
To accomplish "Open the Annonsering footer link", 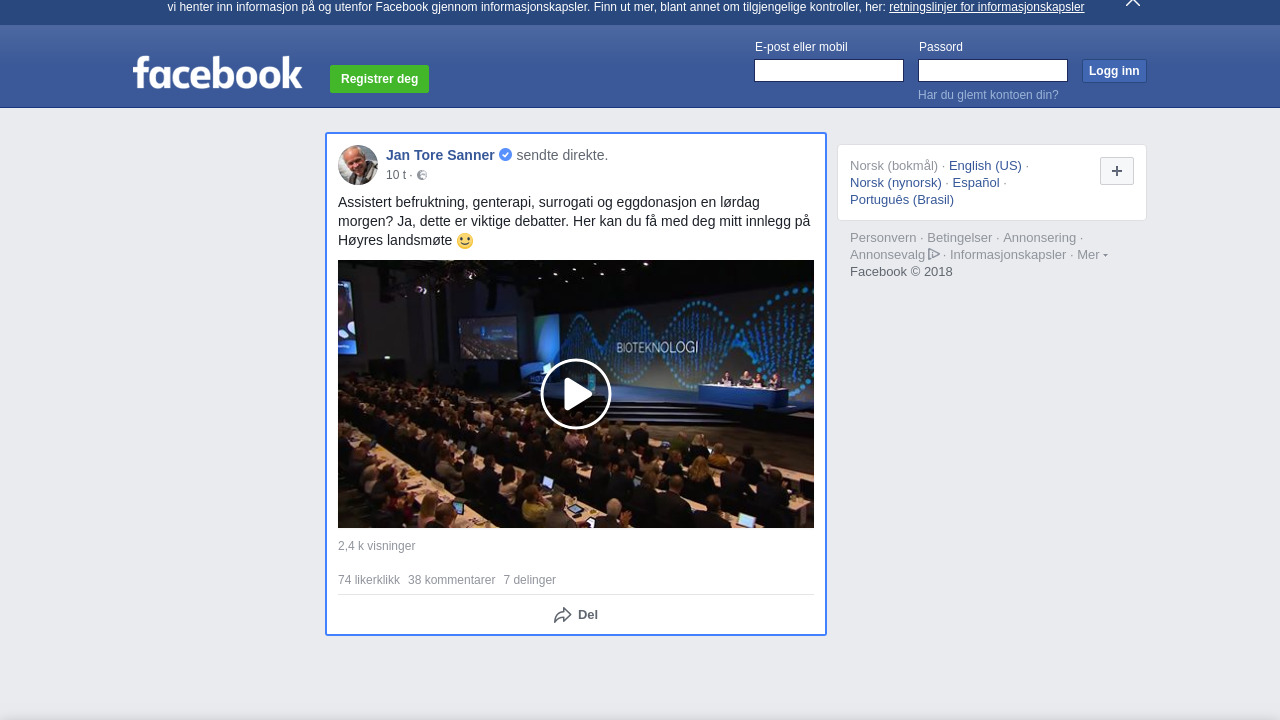I will tap(1040, 238).
